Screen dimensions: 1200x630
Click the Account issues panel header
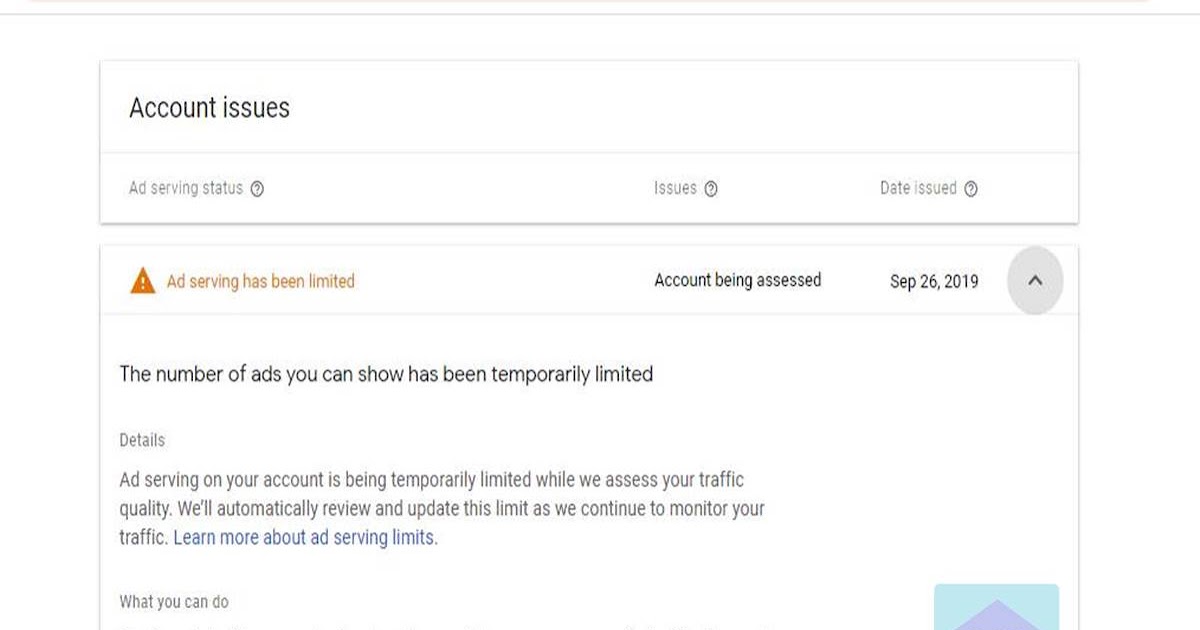coord(208,107)
